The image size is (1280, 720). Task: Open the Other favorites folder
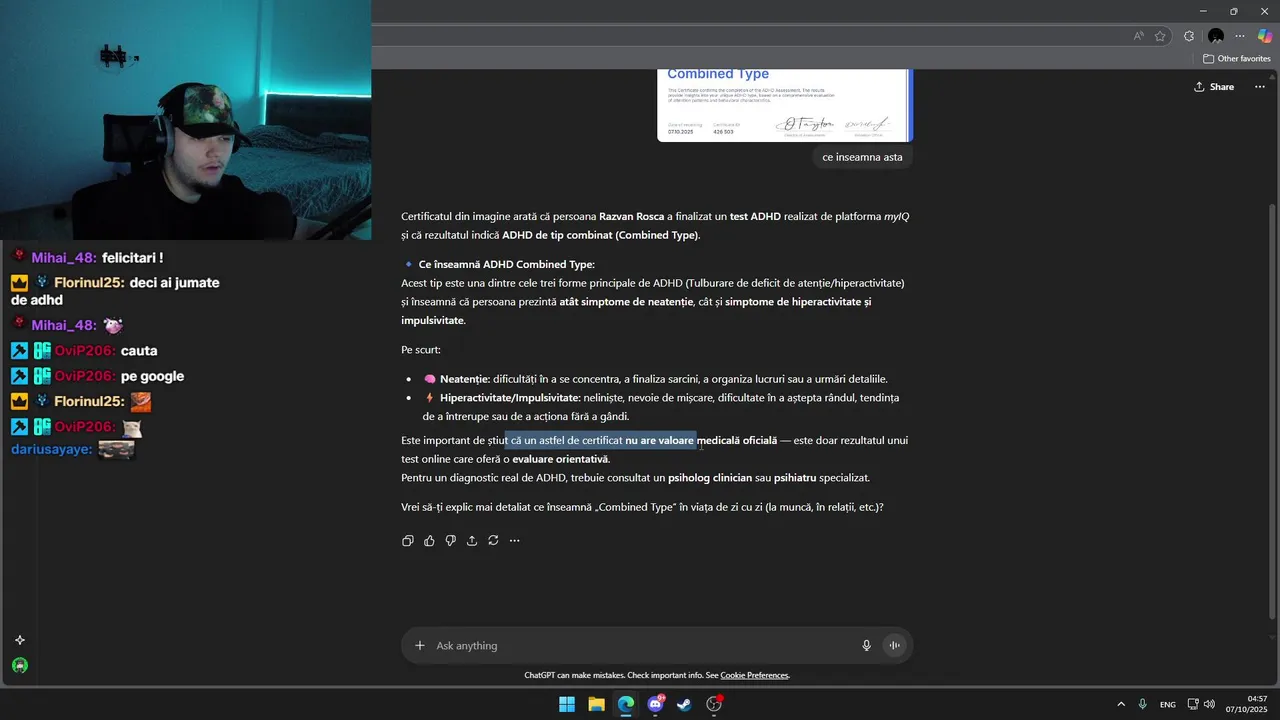[1237, 59]
